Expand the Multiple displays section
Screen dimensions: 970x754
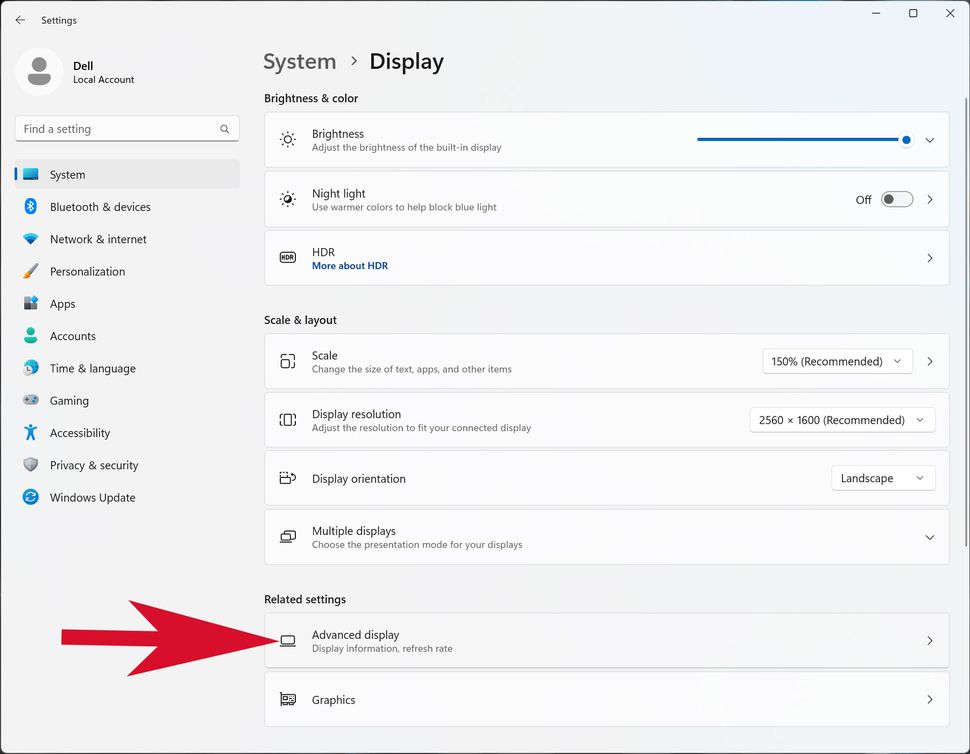pyautogui.click(x=929, y=537)
